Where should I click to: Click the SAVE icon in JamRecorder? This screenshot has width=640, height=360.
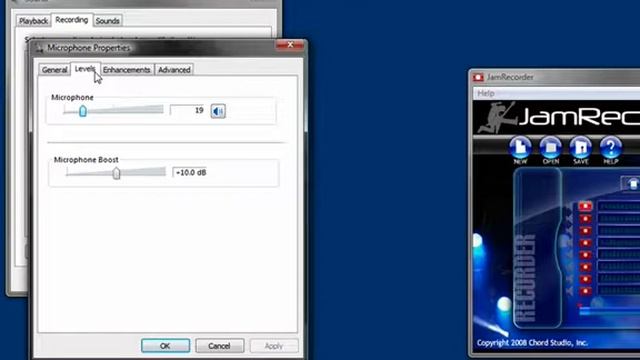pos(580,148)
